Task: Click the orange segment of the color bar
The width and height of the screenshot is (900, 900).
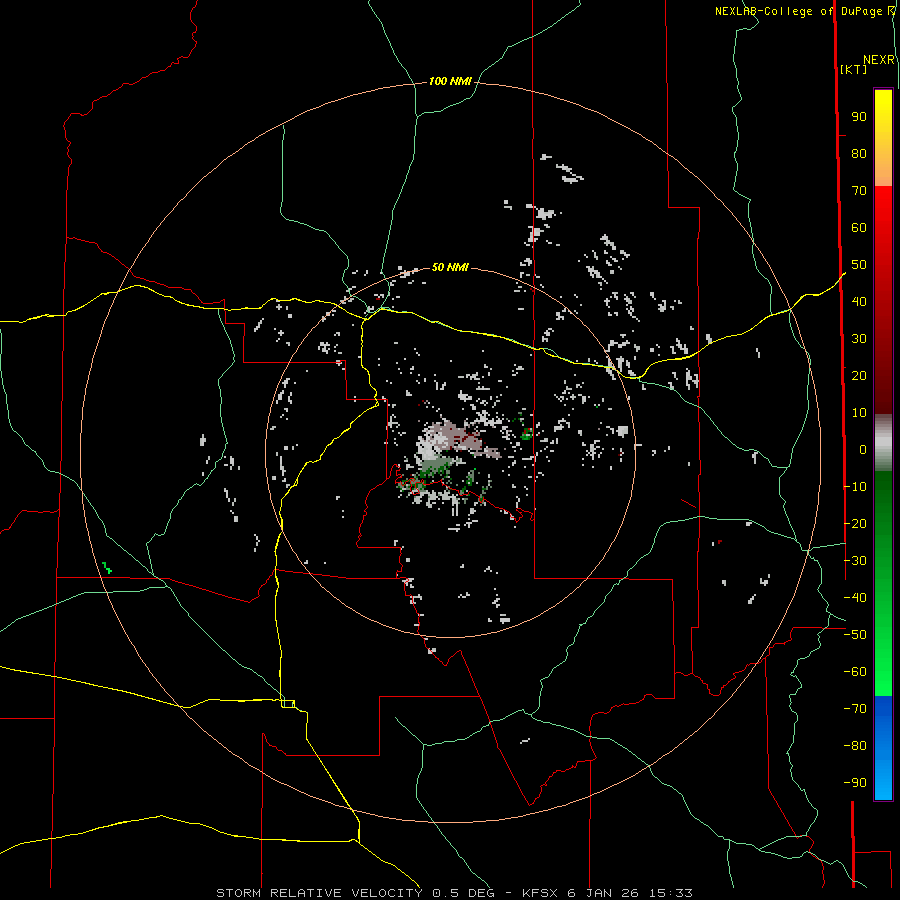Action: click(x=883, y=170)
